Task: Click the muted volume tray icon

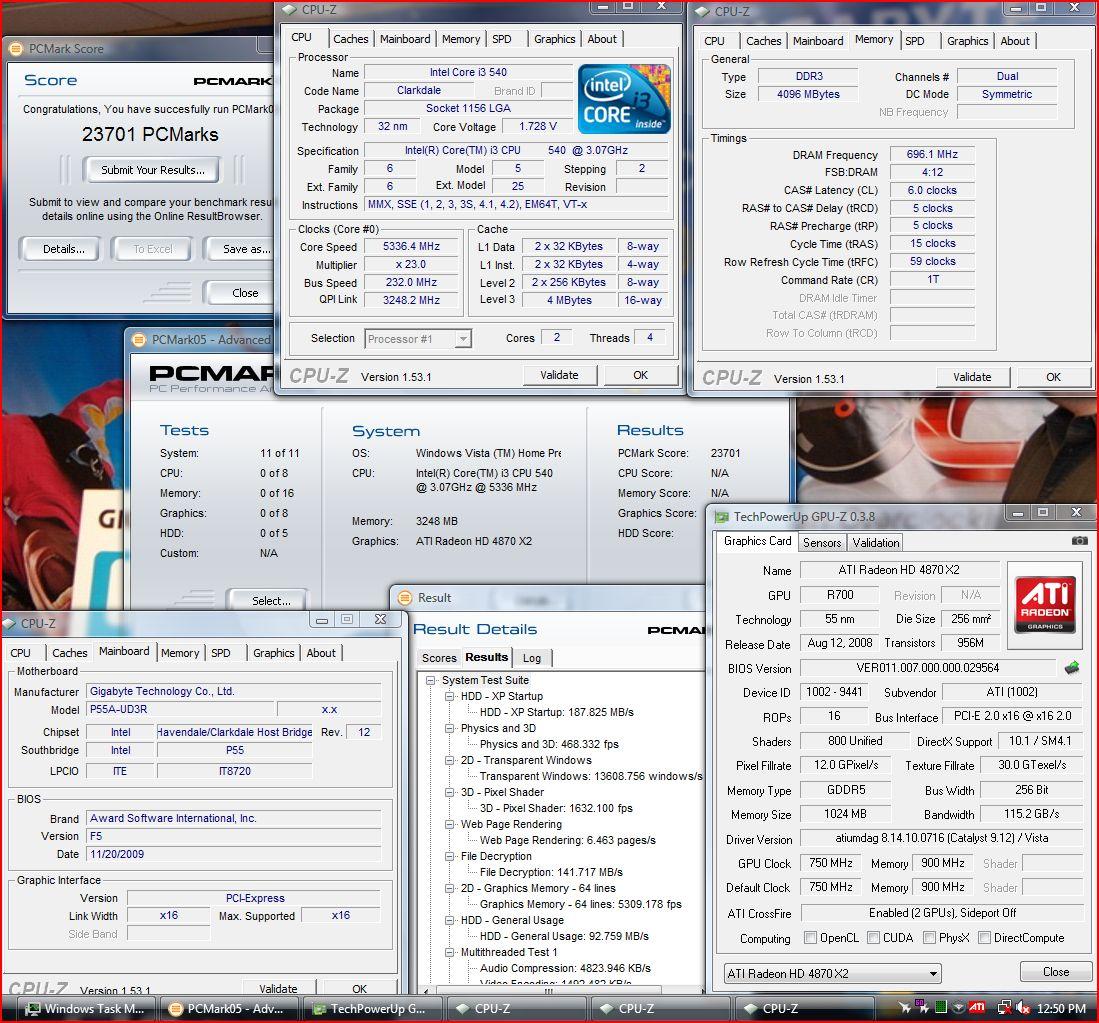Action: coord(1023,1008)
